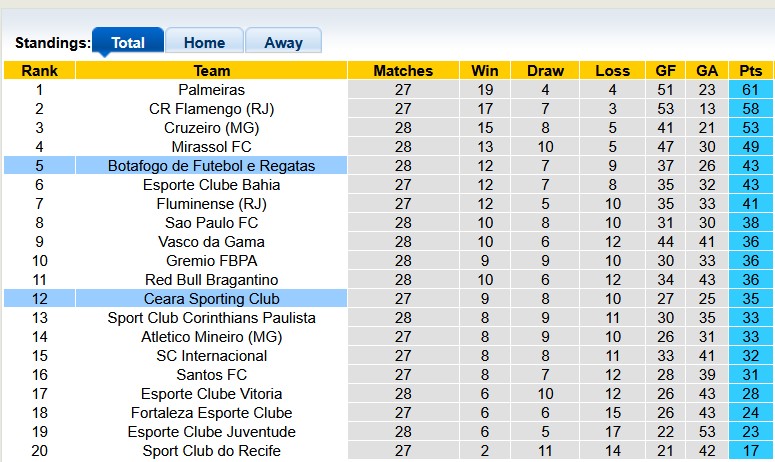Click Sao Paulo FC in the table
Viewport: 775px width, 462px height.
(x=211, y=223)
